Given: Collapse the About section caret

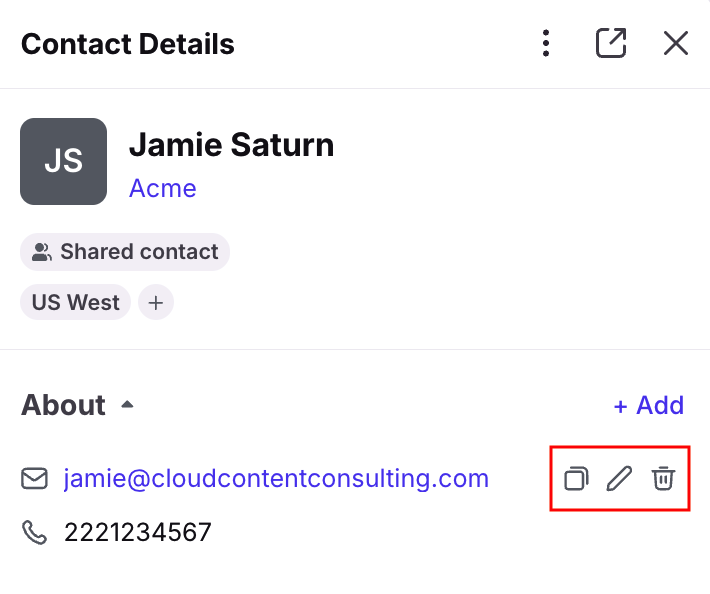Looking at the screenshot, I should tap(128, 404).
